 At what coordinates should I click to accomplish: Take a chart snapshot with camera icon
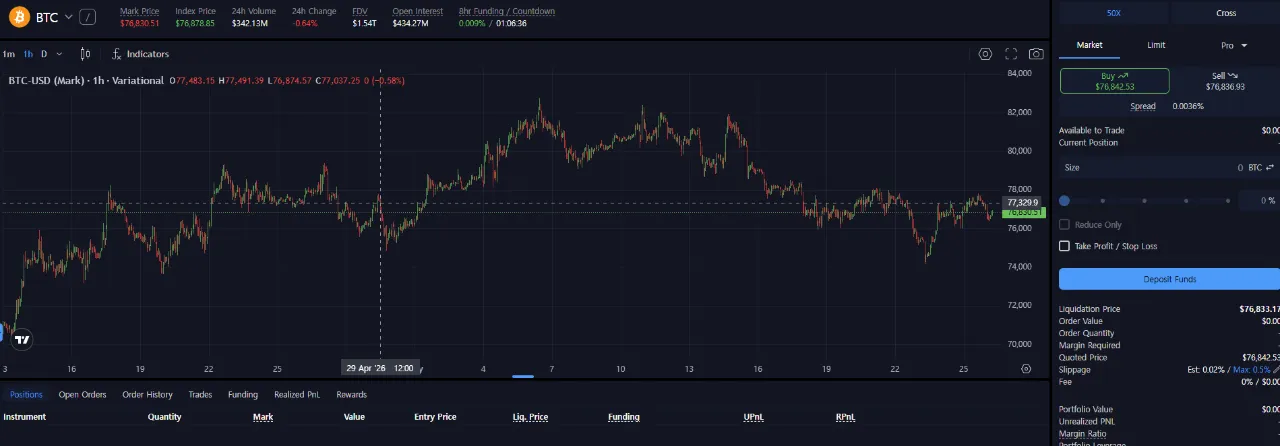point(1037,54)
